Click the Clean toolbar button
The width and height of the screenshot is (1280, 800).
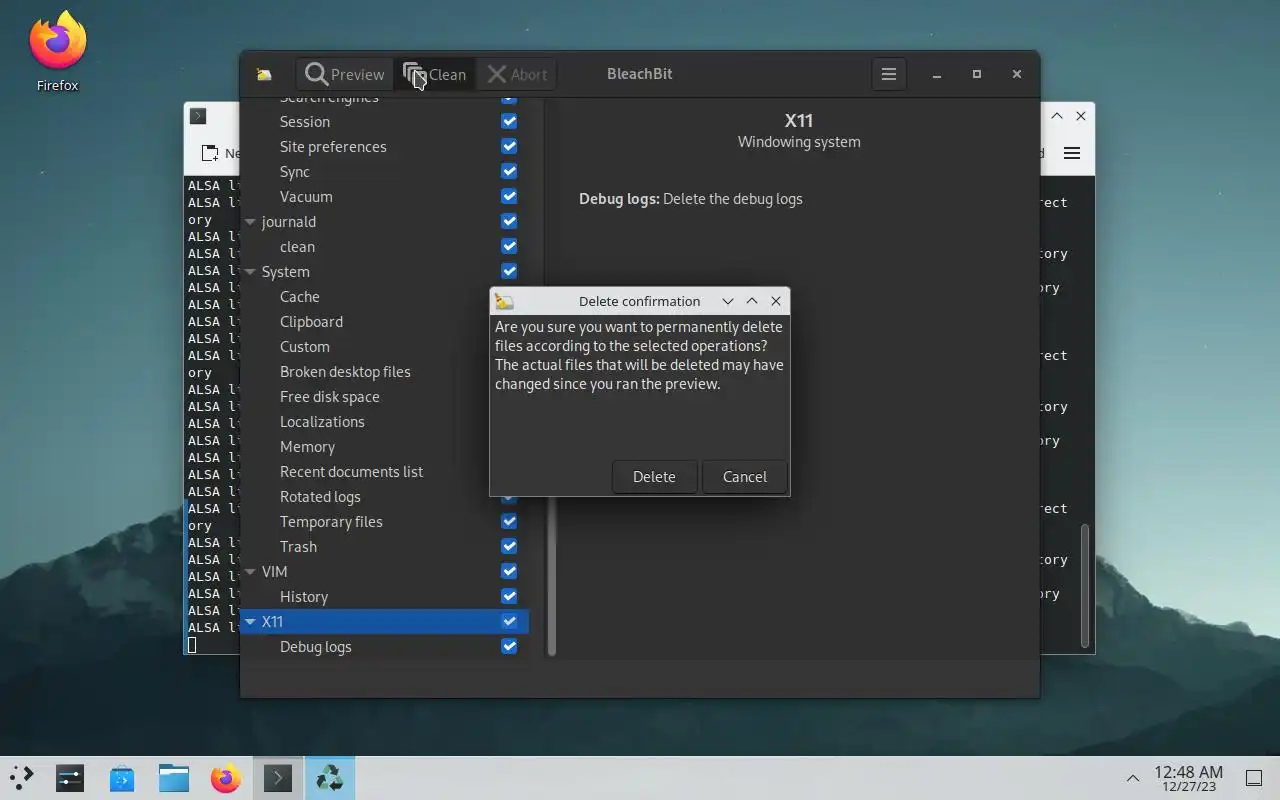point(434,74)
